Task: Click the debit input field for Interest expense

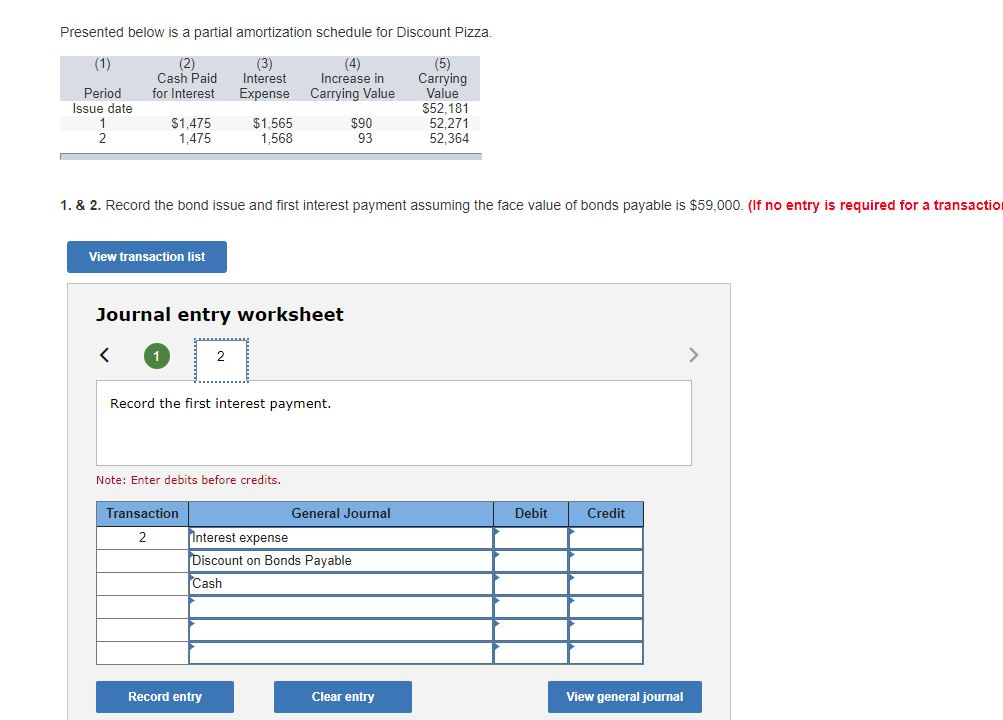Action: click(535, 537)
